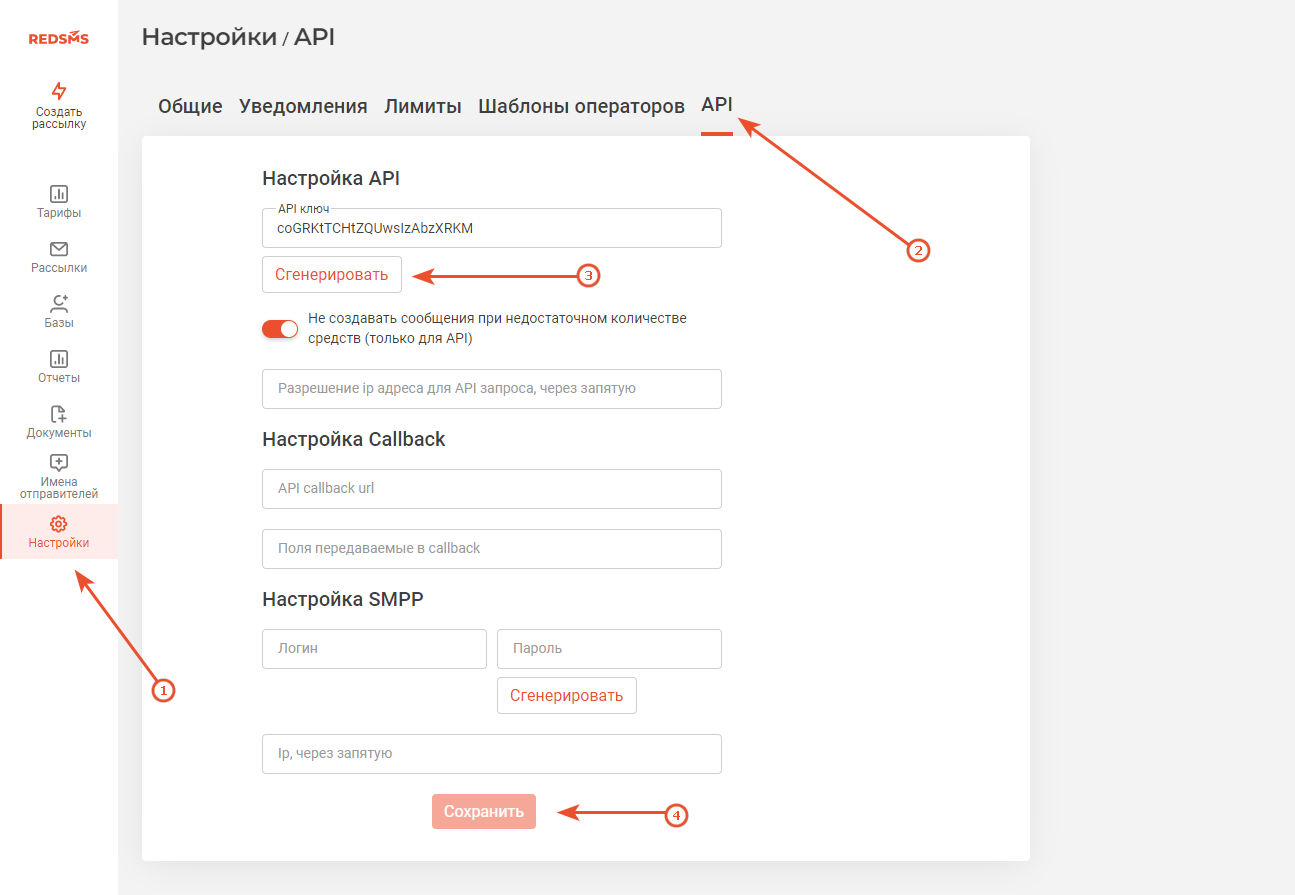
Task: Click the Настройки gear icon
Action: [x=59, y=524]
